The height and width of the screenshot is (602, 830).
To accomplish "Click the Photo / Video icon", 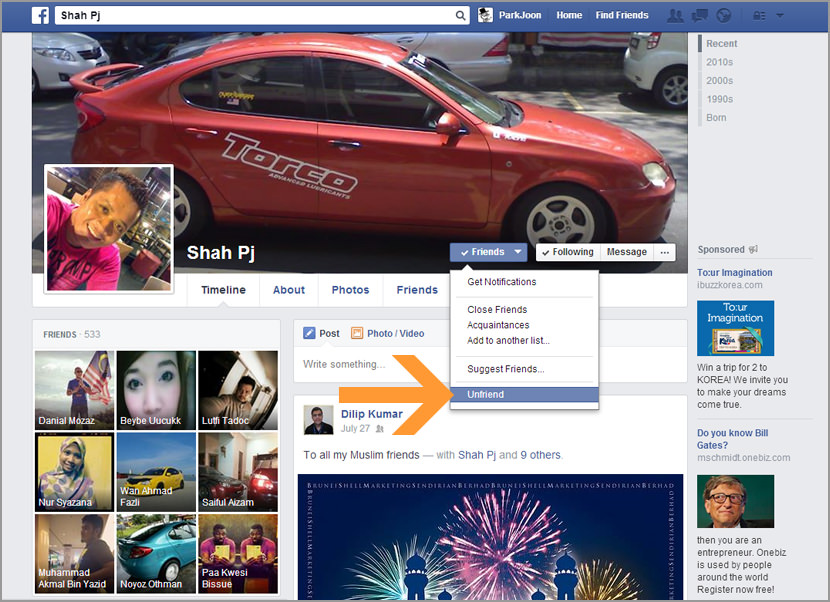I will (x=357, y=333).
